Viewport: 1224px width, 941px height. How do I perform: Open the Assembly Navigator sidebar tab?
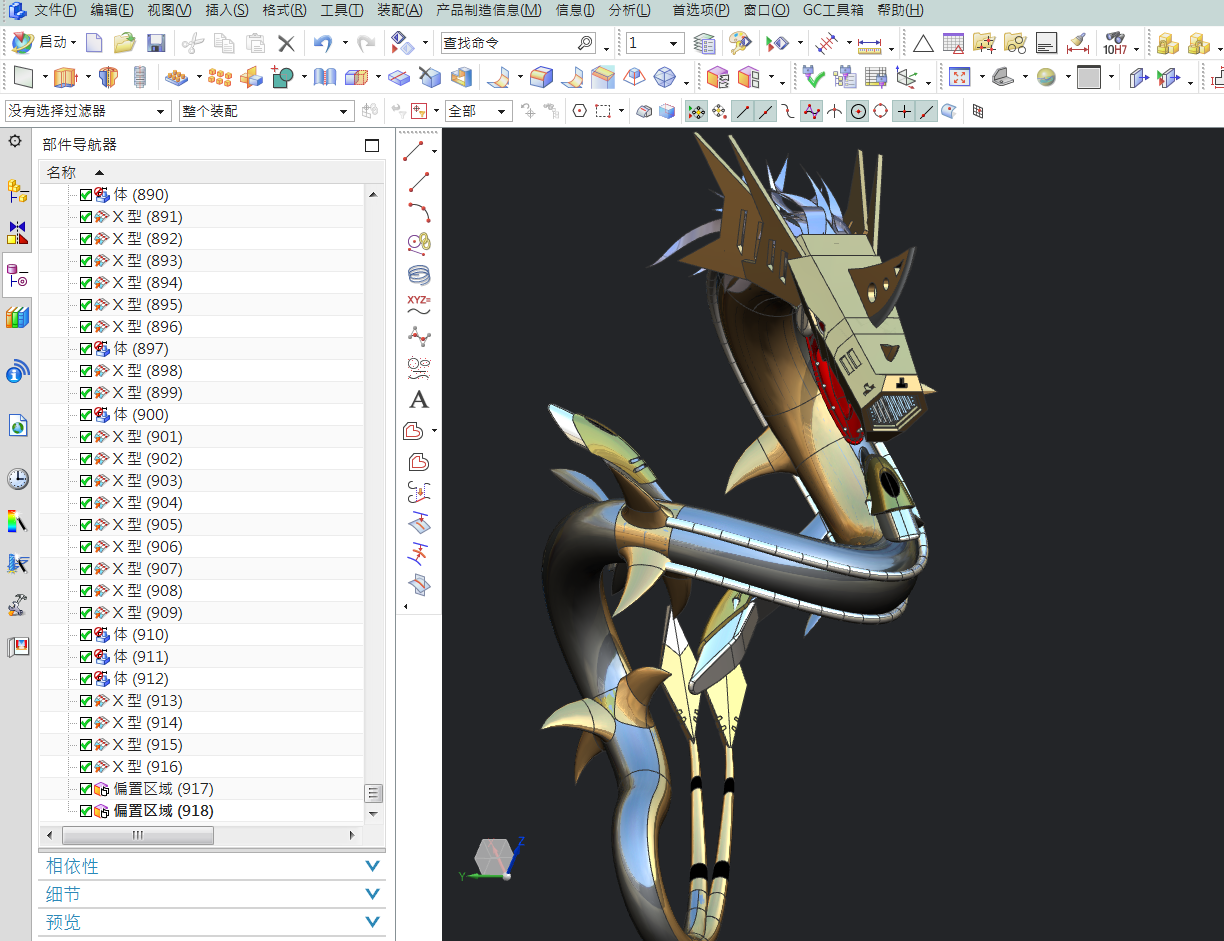click(x=17, y=190)
